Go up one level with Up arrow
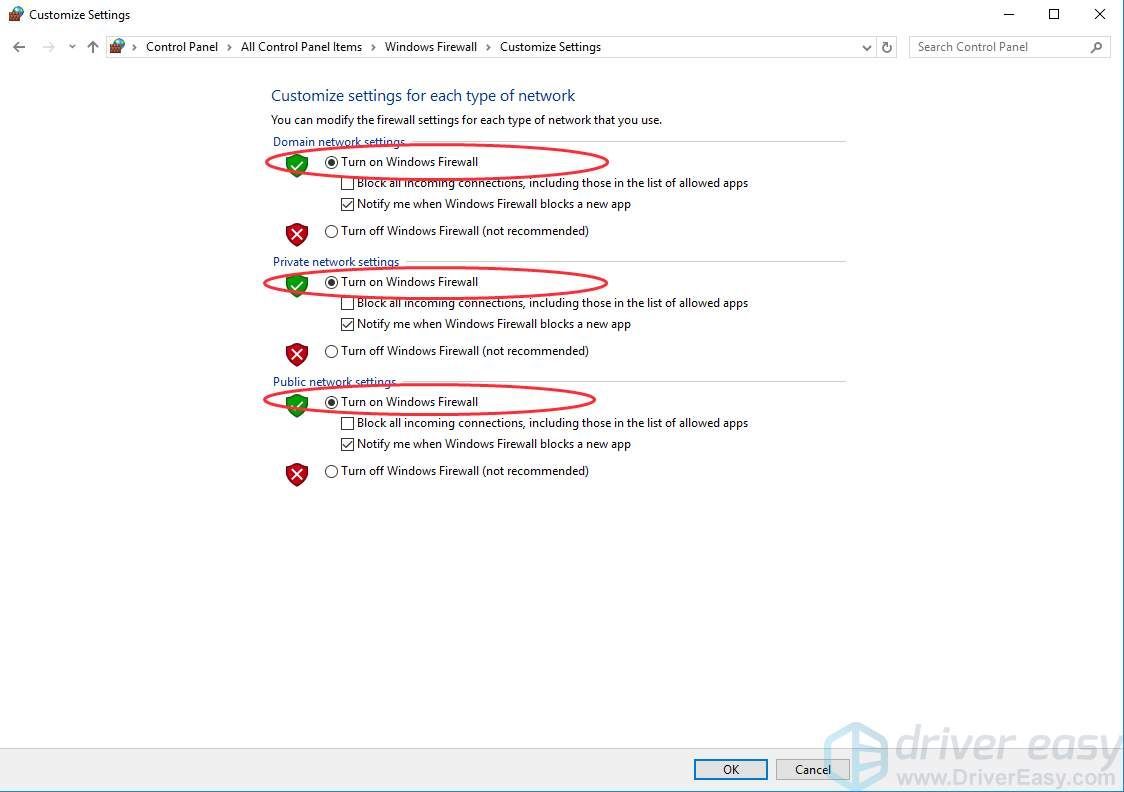 pos(92,47)
